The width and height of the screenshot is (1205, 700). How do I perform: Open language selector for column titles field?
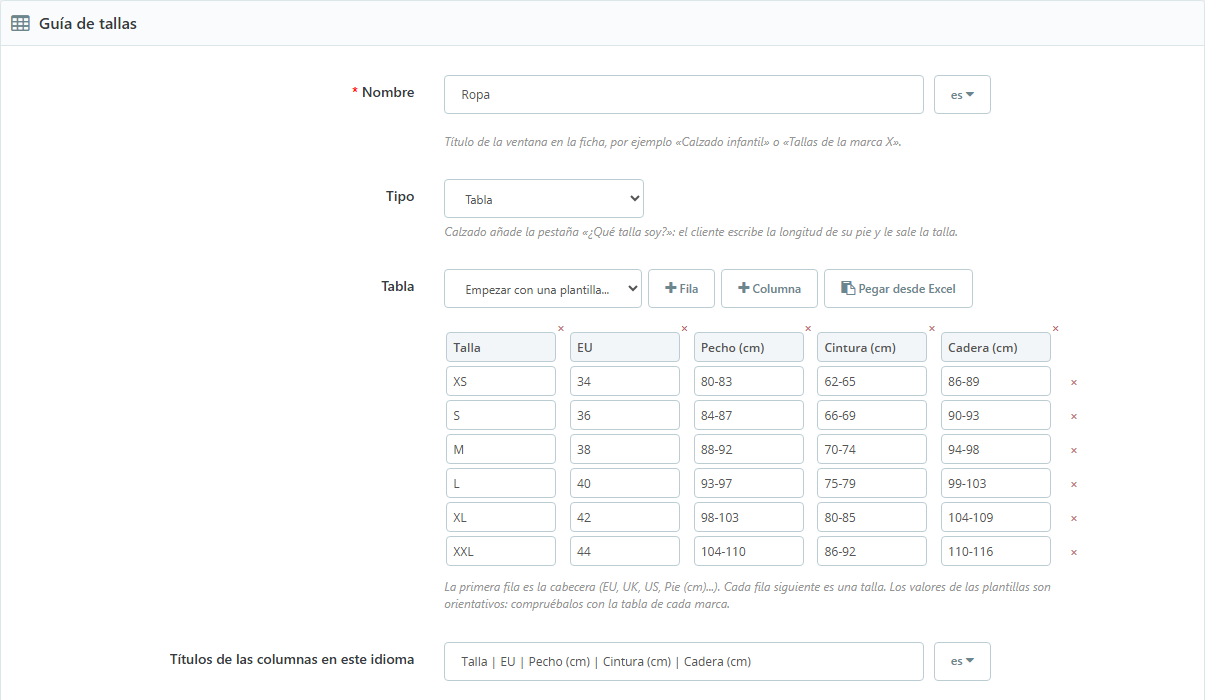click(x=962, y=661)
